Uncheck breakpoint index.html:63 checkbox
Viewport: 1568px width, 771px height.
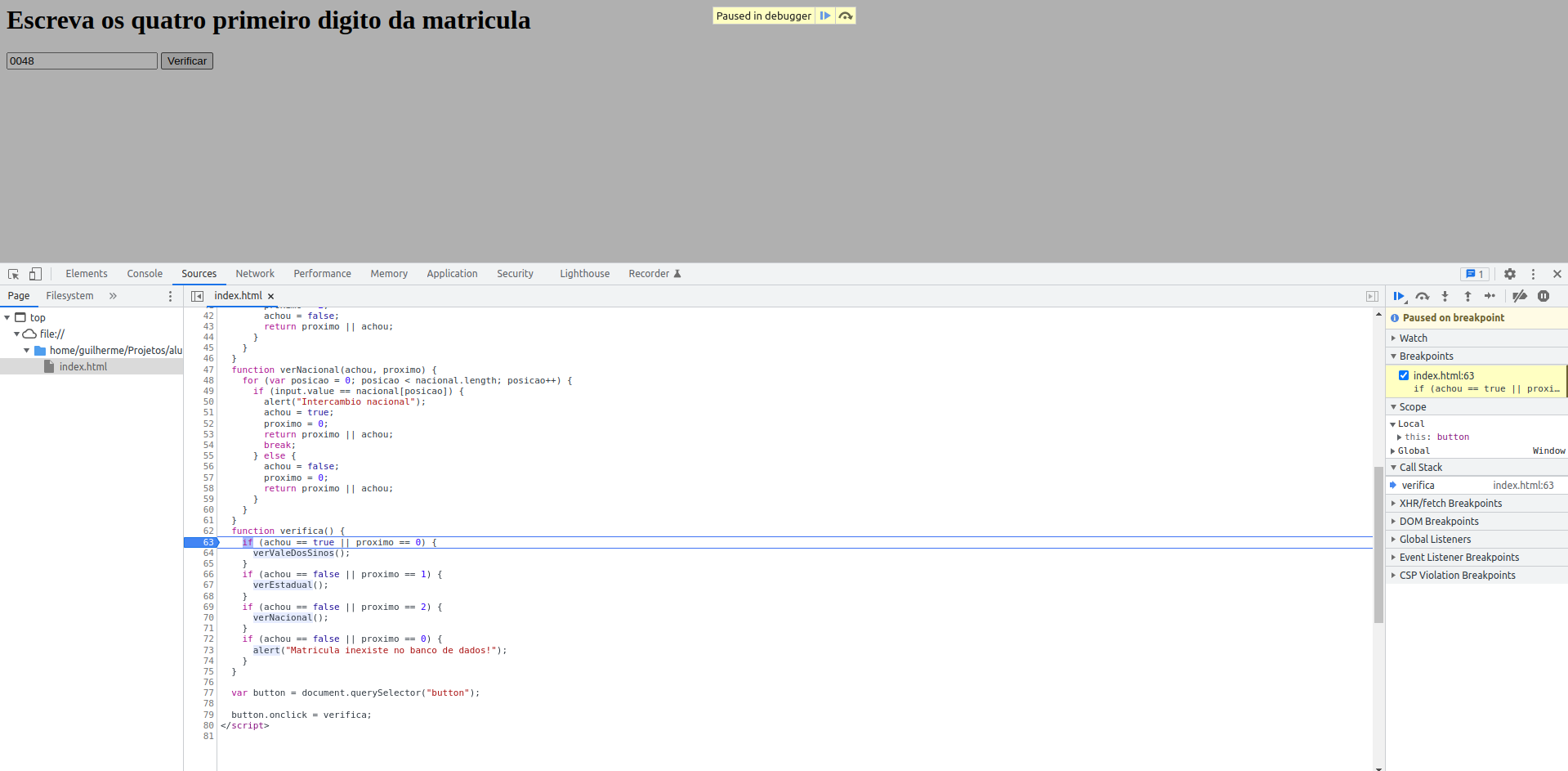[x=1404, y=375]
